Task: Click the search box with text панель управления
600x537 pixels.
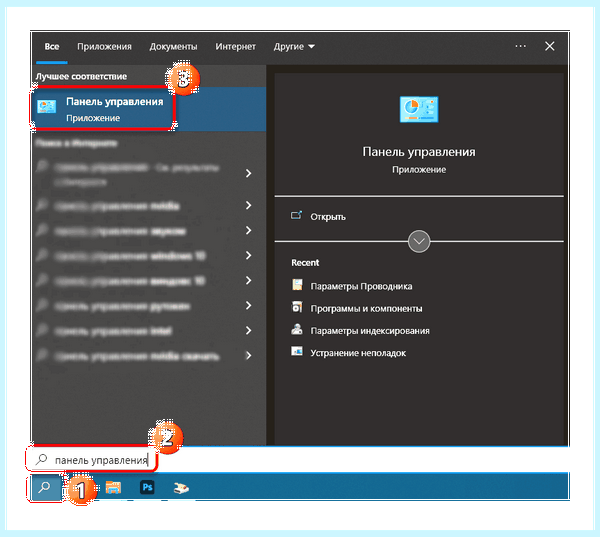Action: click(92, 460)
